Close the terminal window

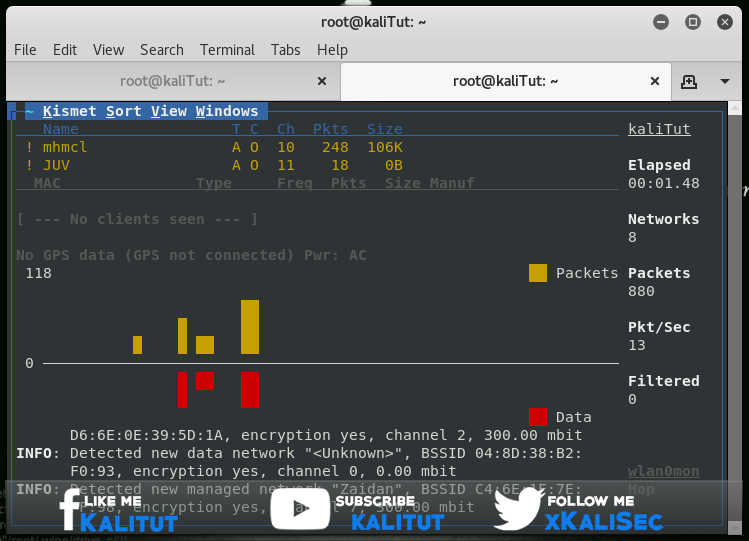click(725, 22)
